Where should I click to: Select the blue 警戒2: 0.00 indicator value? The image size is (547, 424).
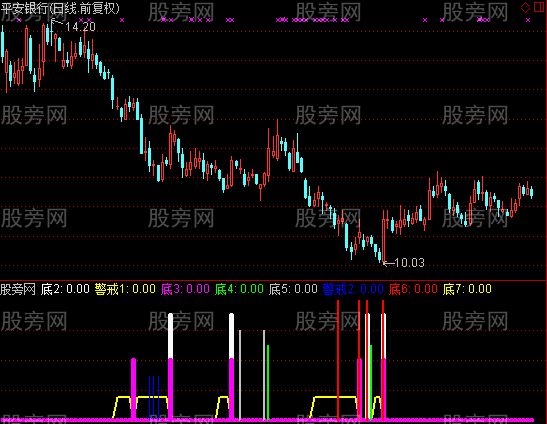[353, 289]
